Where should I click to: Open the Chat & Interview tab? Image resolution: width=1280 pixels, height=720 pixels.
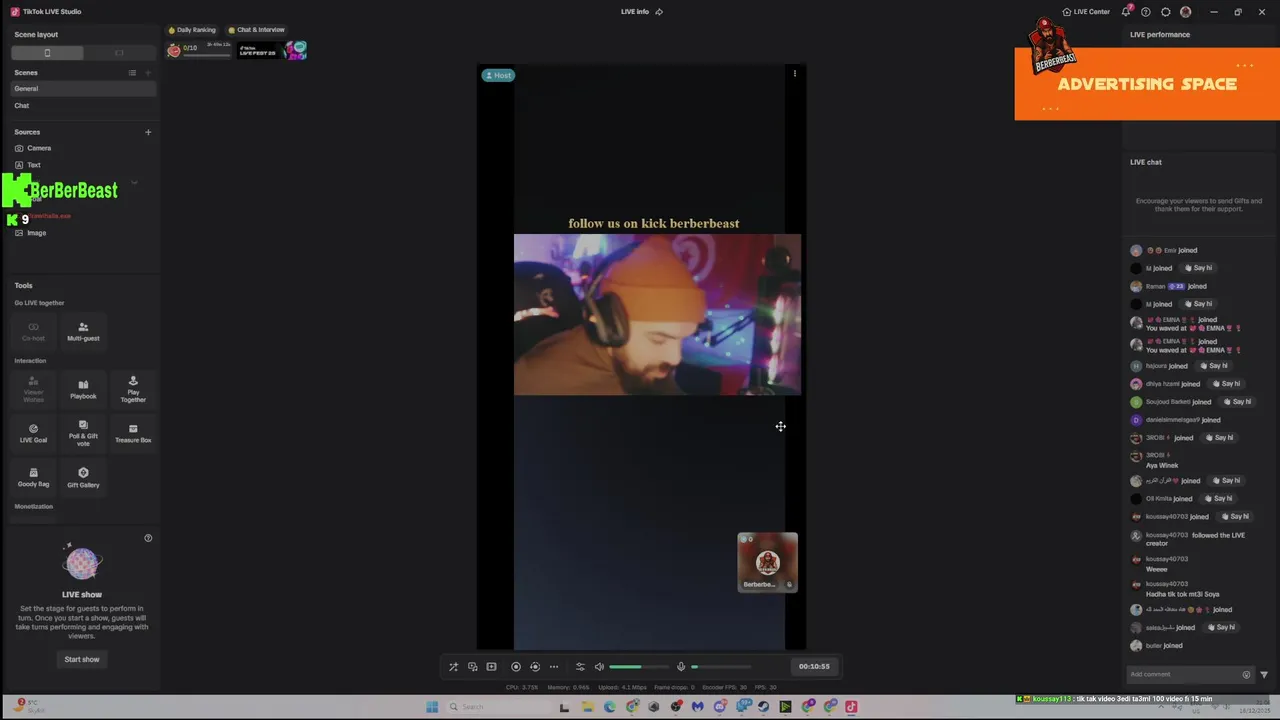pos(257,30)
